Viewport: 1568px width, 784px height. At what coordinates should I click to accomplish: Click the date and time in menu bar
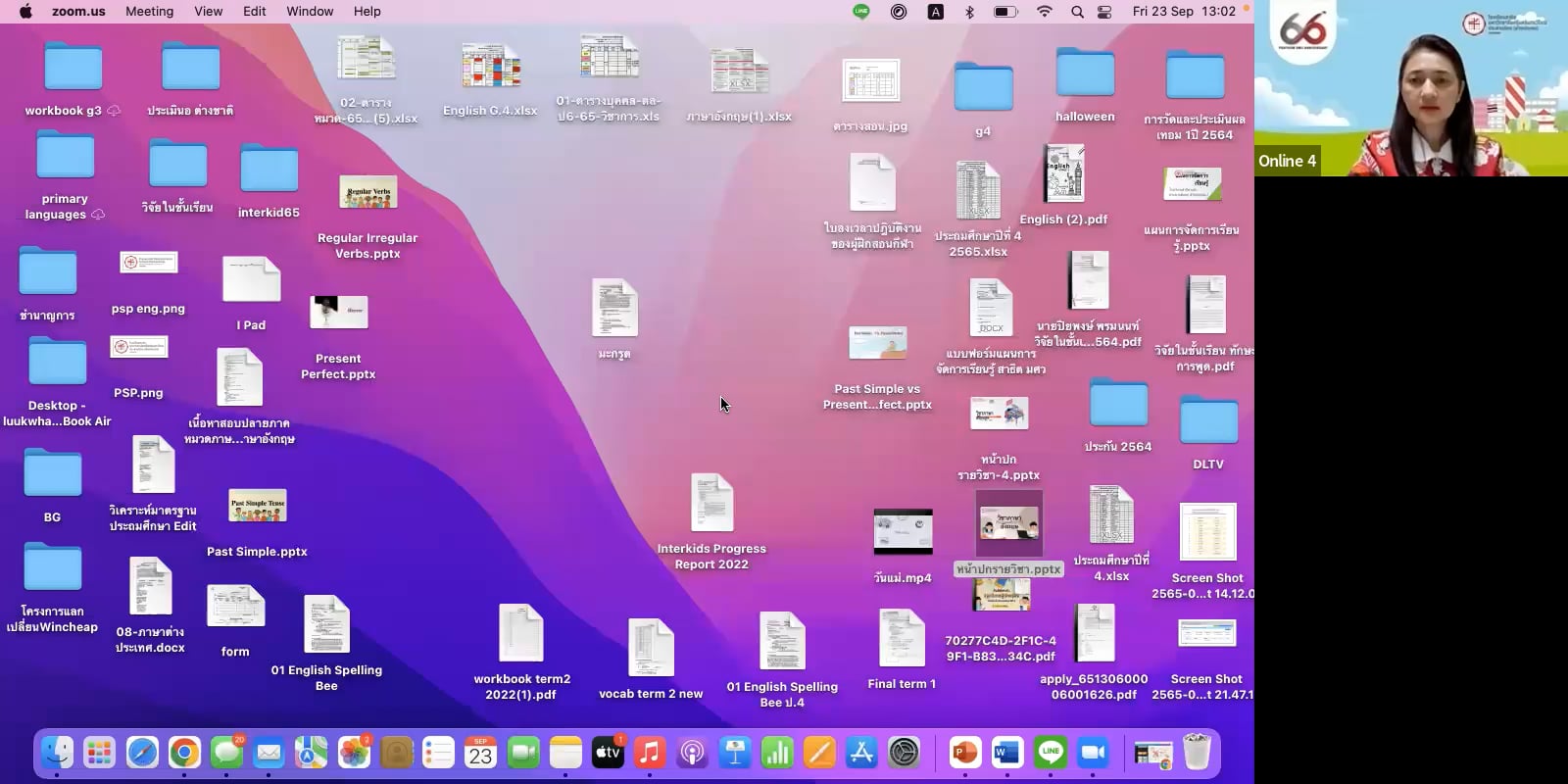point(1183,12)
